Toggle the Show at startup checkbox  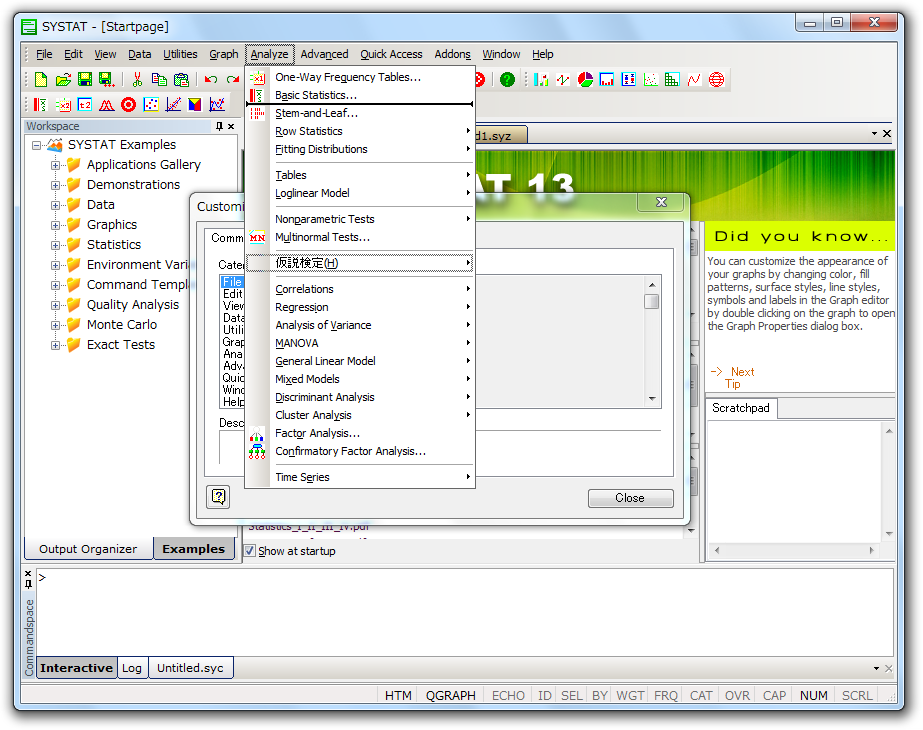(250, 551)
